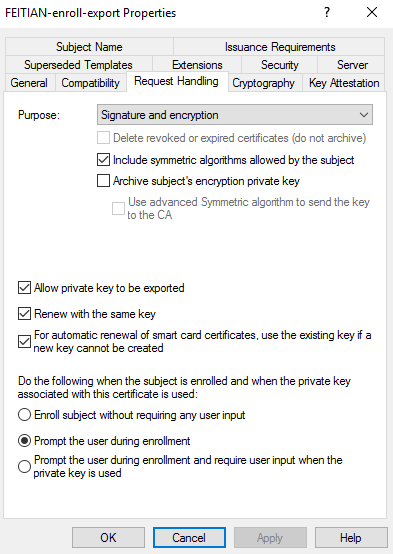This screenshot has width=393, height=554.
Task: Click the question mark help icon in title bar
Action: tap(327, 13)
